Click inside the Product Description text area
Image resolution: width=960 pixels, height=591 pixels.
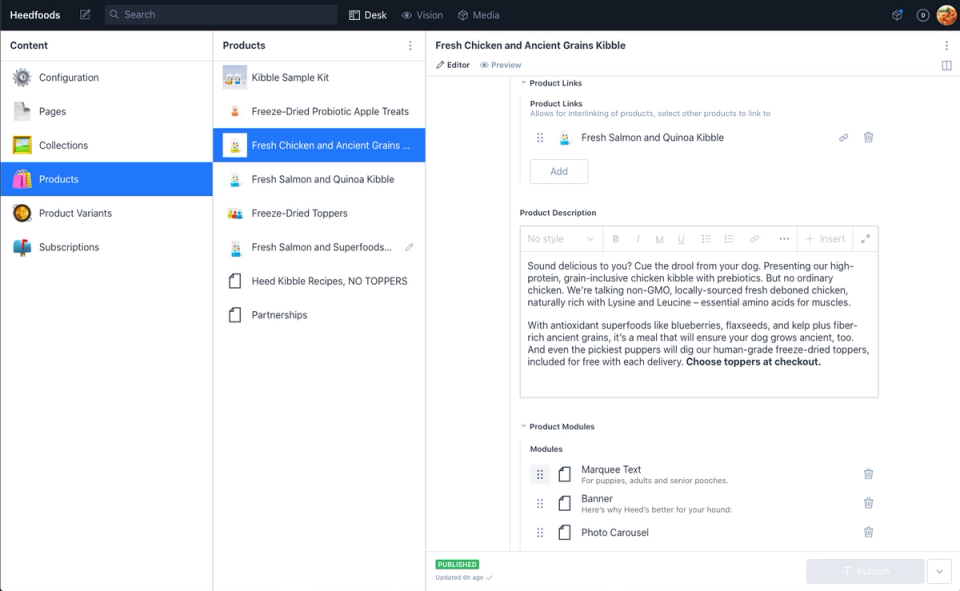699,325
